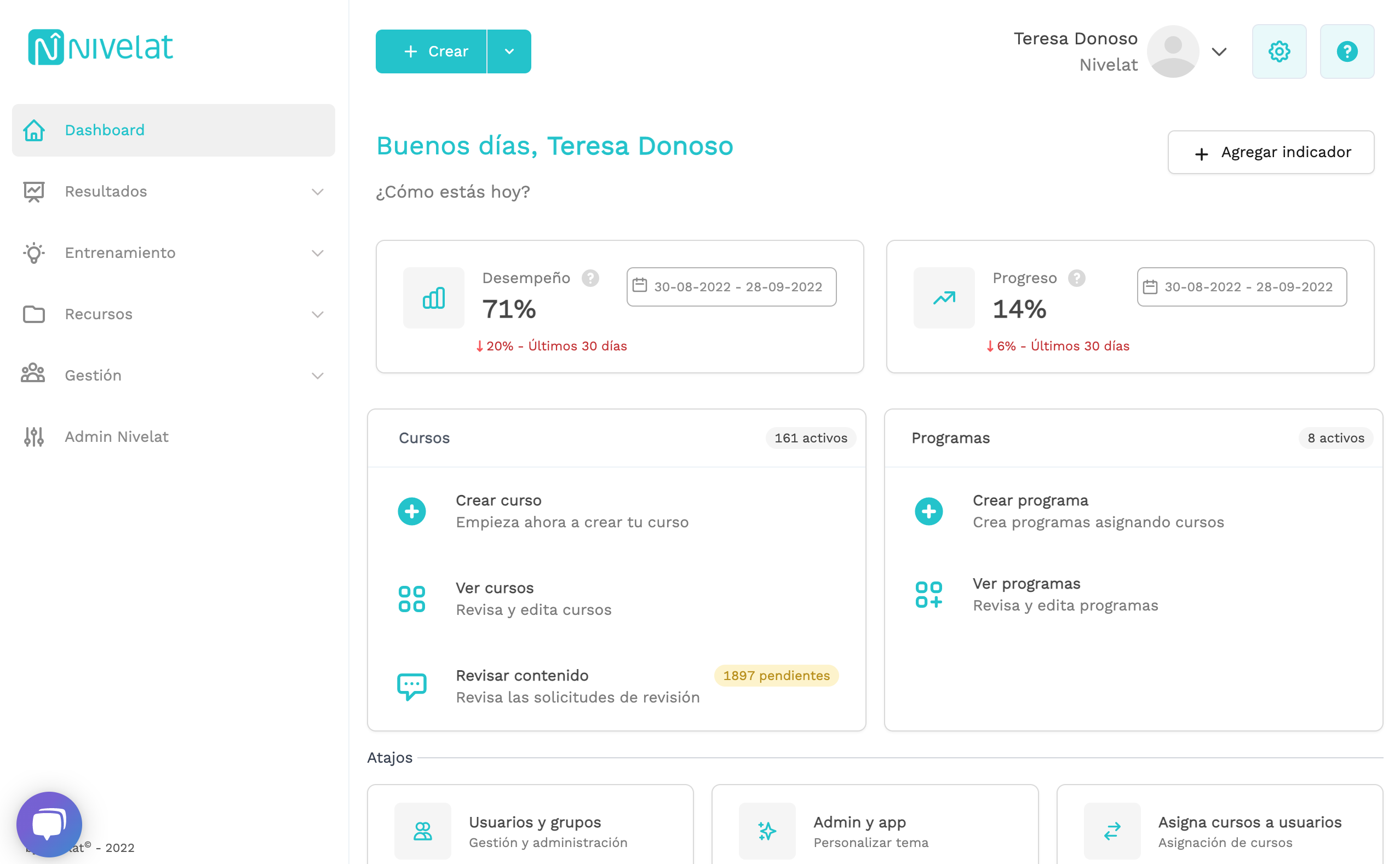Open the Dashboard home icon in sidebar
The width and height of the screenshot is (1400, 864).
(34, 130)
